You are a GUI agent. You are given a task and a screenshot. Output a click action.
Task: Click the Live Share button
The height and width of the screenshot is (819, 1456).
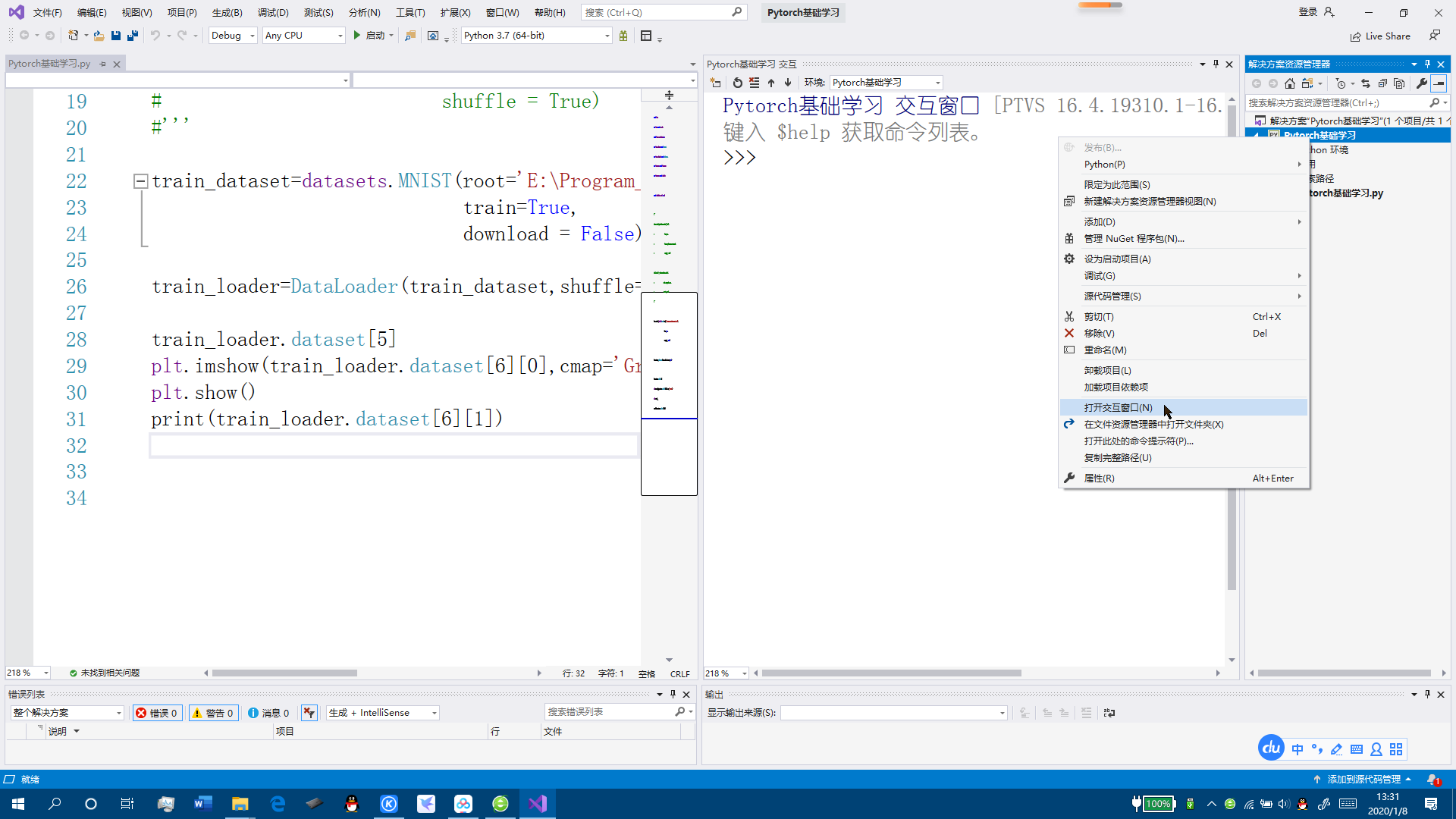pyautogui.click(x=1380, y=36)
